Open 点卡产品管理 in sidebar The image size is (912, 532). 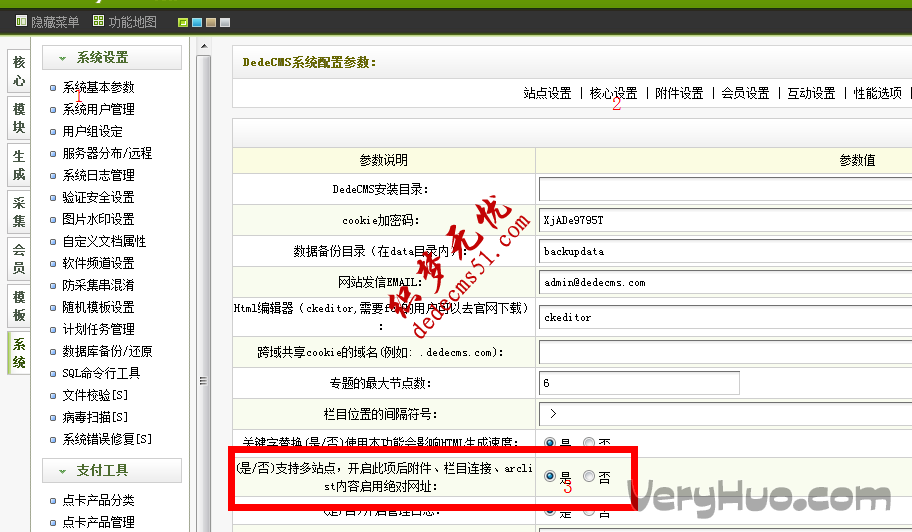(x=98, y=522)
